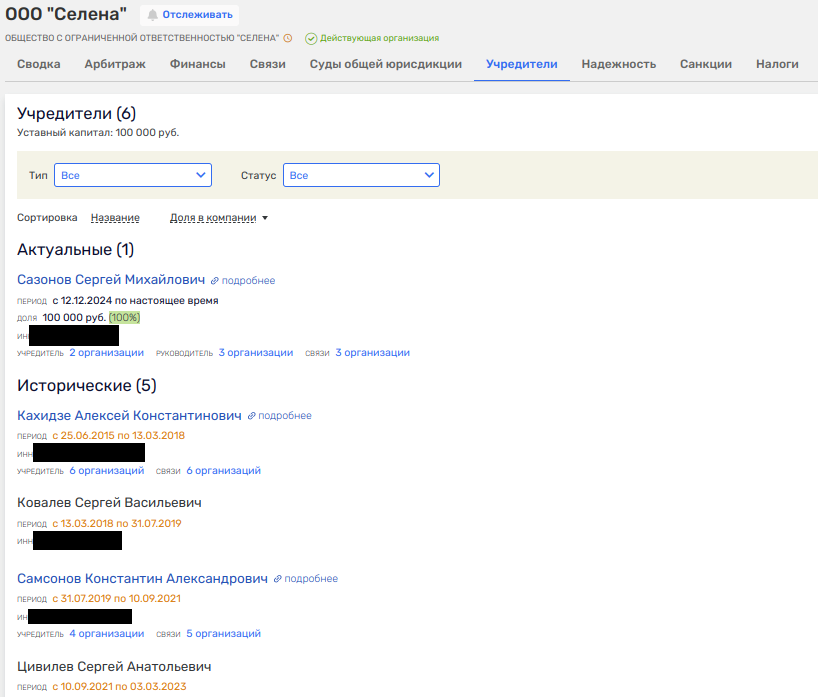Screen dimensions: 818x697
Task: Open Самсонов Константин Александрович profile link
Action: click(x=142, y=579)
